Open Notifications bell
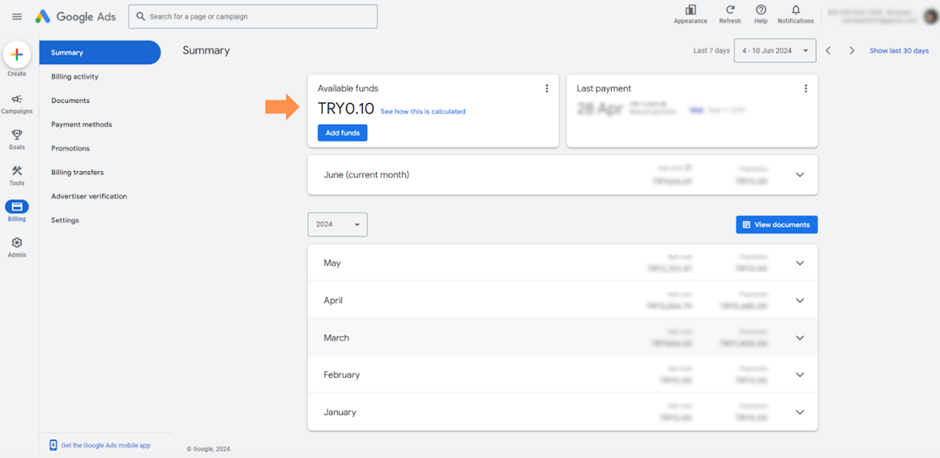 click(x=796, y=10)
